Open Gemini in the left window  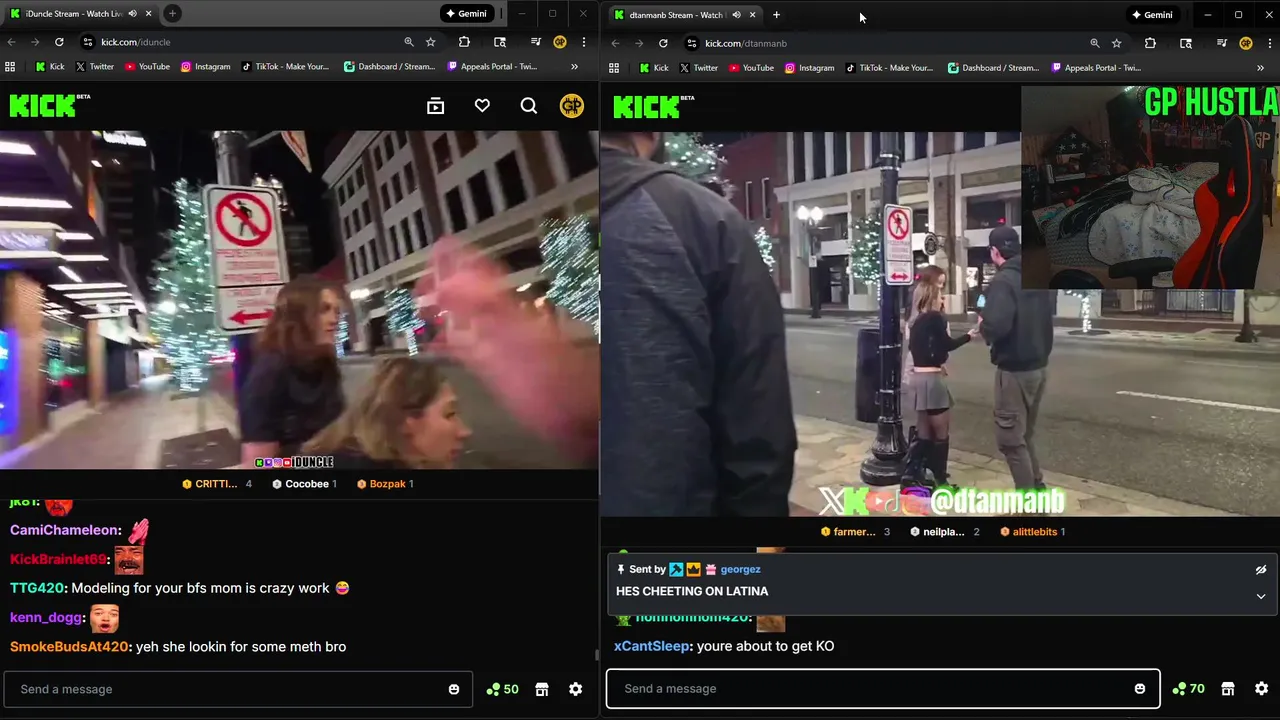coord(467,14)
